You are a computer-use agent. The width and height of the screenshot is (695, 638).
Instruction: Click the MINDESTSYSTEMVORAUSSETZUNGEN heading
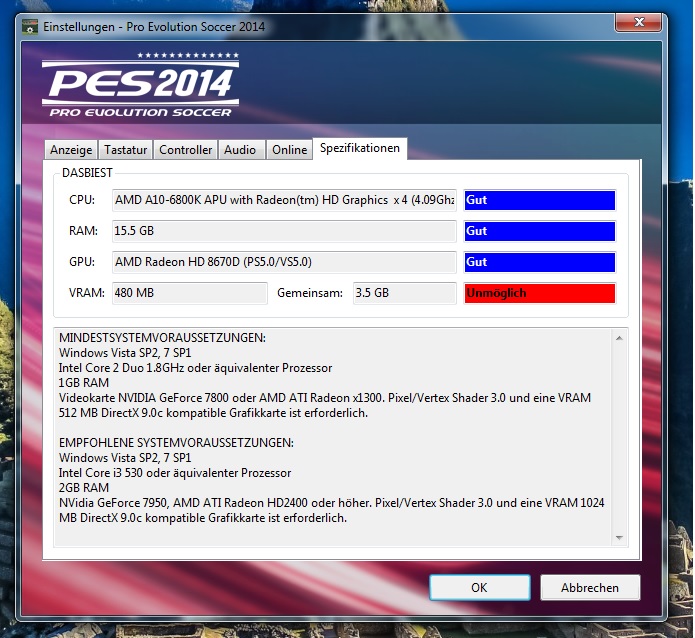pyautogui.click(x=162, y=338)
